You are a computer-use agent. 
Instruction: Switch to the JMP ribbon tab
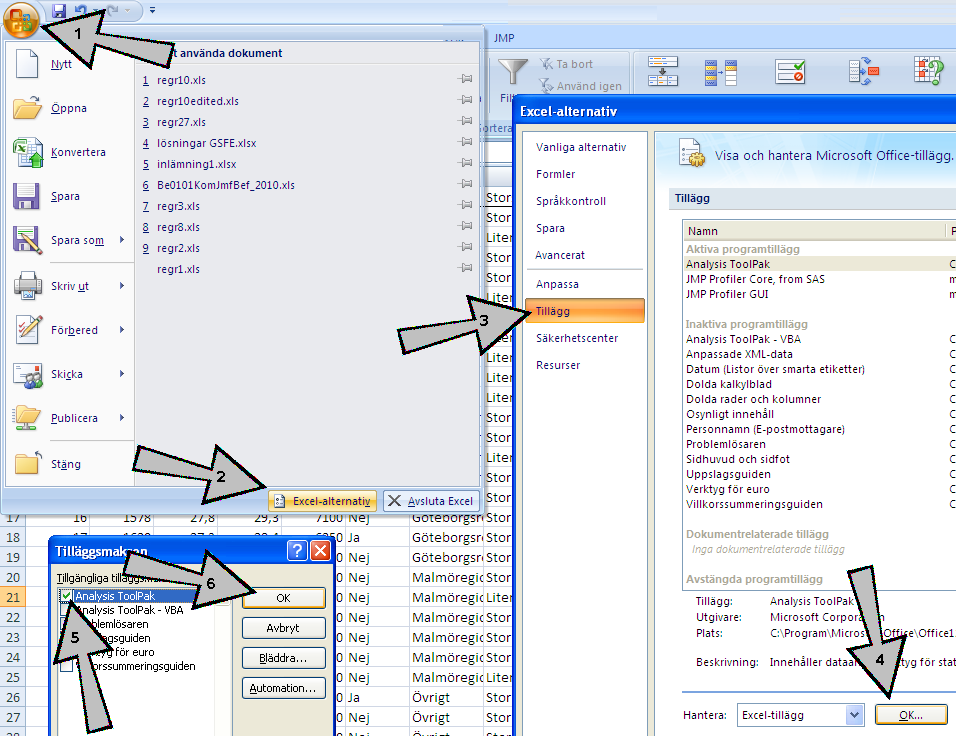tap(504, 38)
